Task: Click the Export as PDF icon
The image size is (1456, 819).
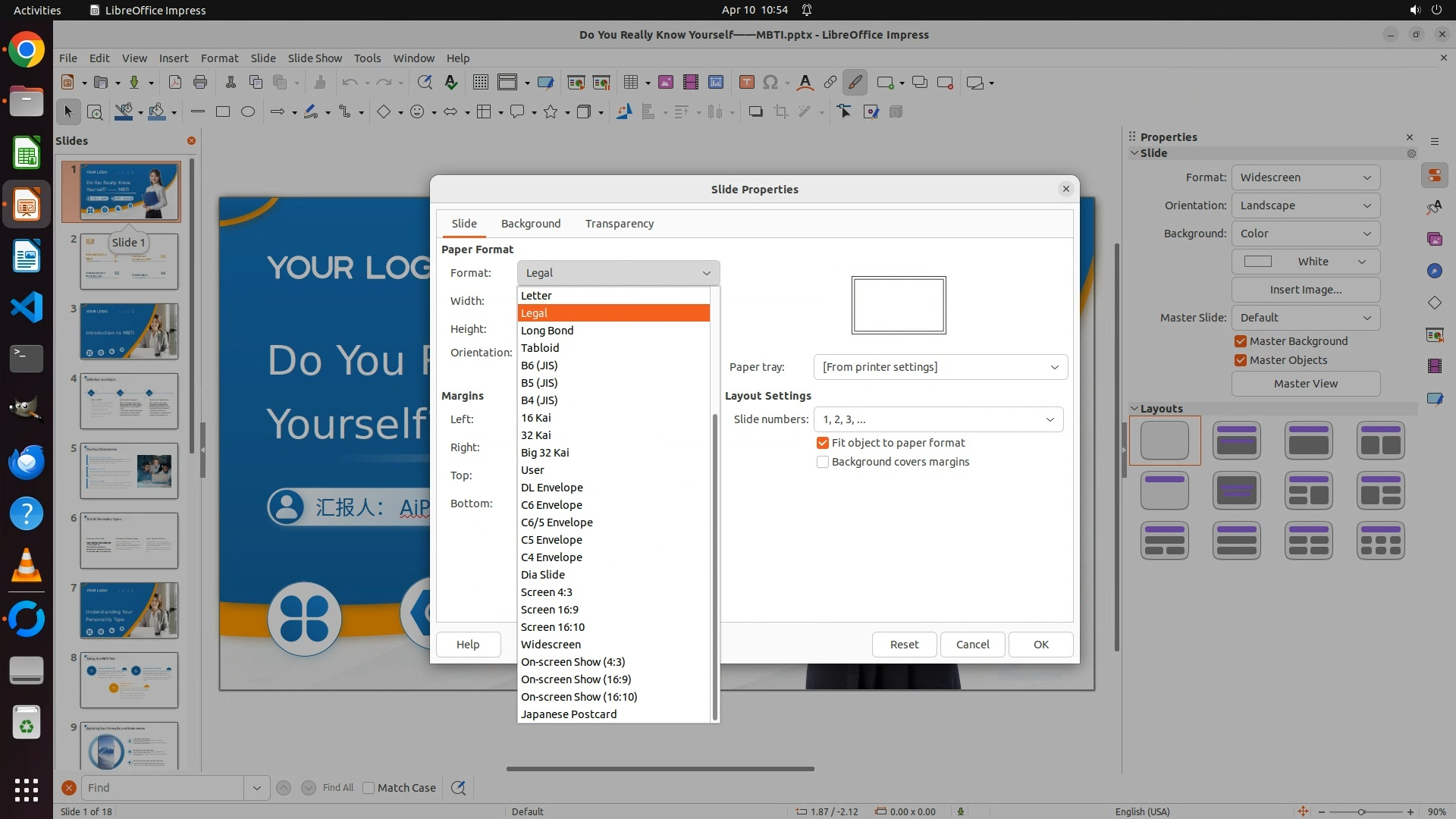Action: [x=175, y=83]
